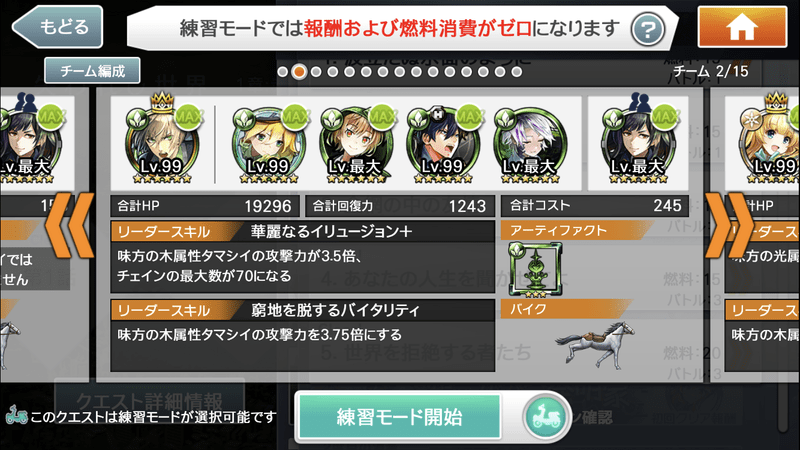Select third team page indicator dot
Image resolution: width=800 pixels, height=450 pixels.
coord(316,72)
